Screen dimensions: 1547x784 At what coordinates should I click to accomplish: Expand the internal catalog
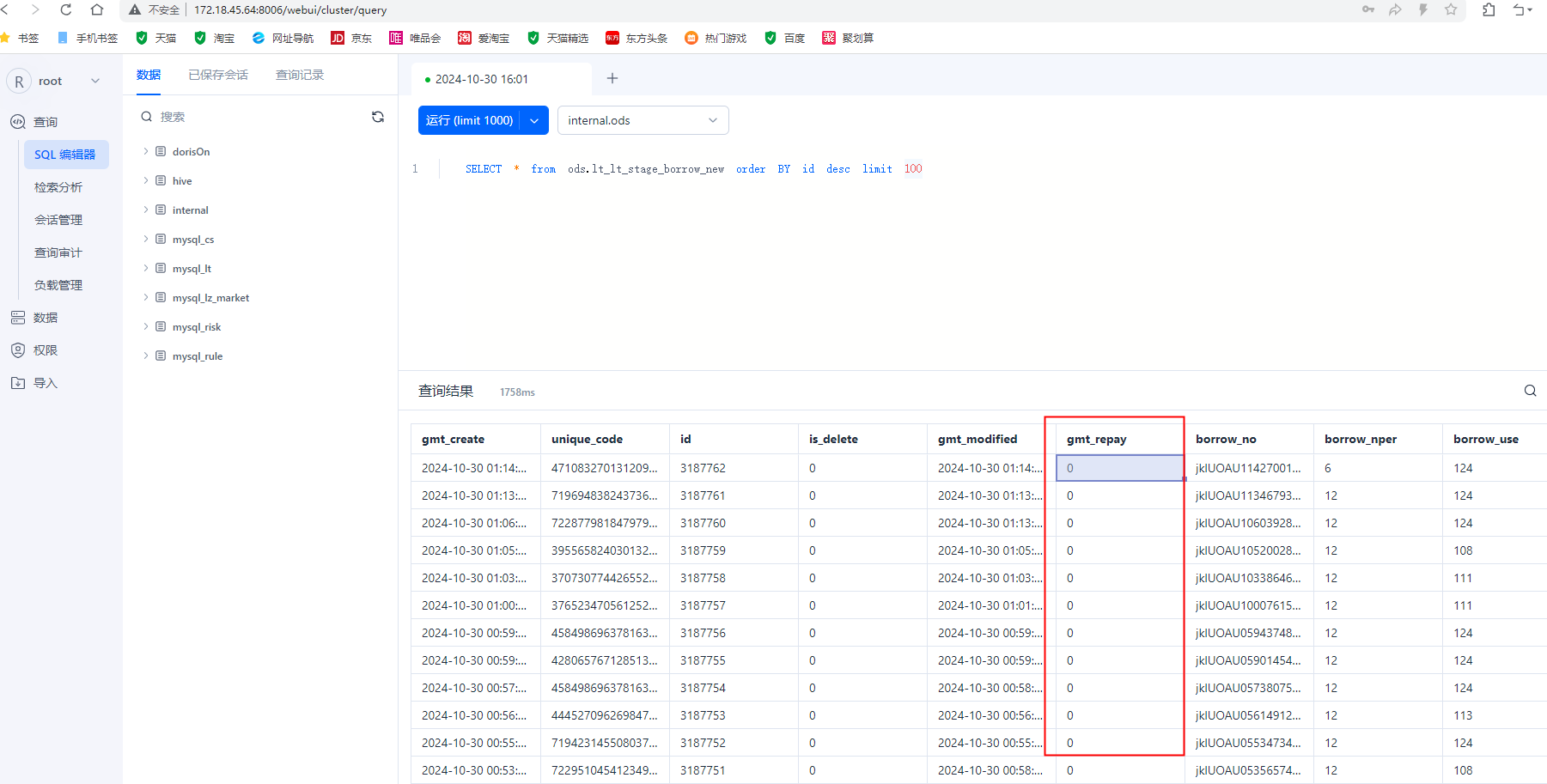[x=146, y=210]
